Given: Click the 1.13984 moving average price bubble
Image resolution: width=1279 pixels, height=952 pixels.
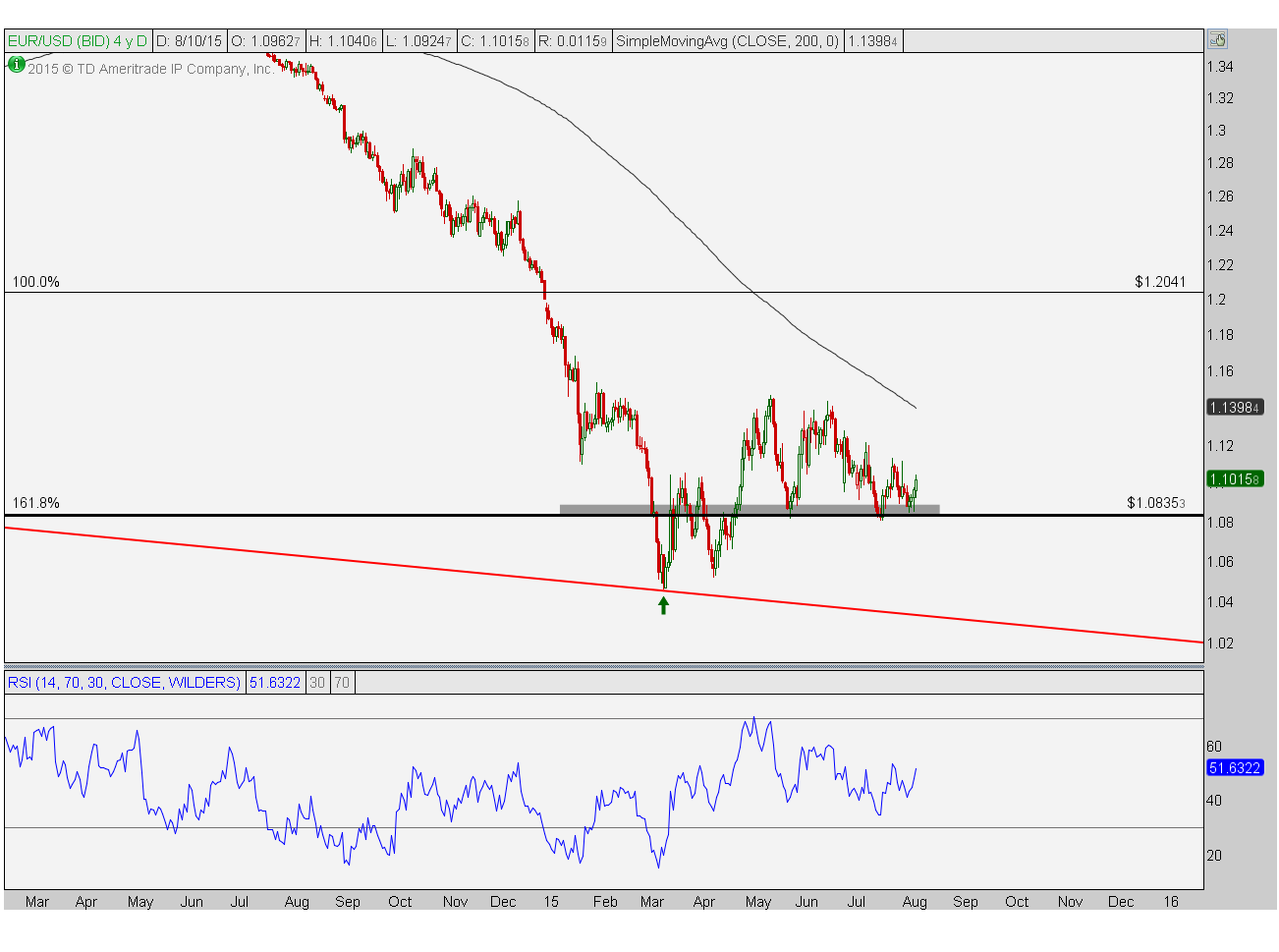Looking at the screenshot, I should click(x=1235, y=407).
